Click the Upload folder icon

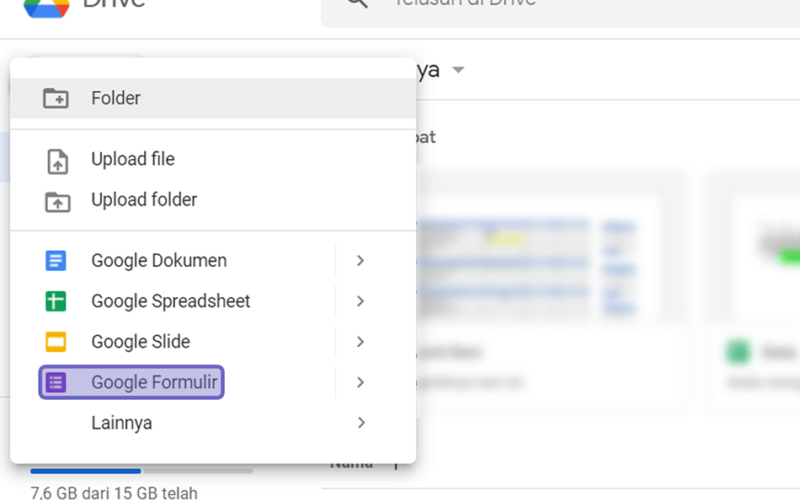pyautogui.click(x=57, y=202)
